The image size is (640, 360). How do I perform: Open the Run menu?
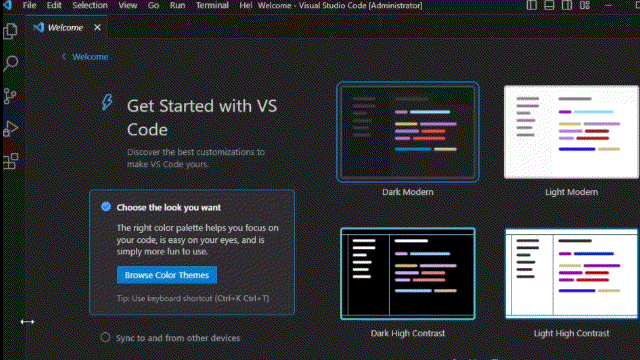coord(178,5)
